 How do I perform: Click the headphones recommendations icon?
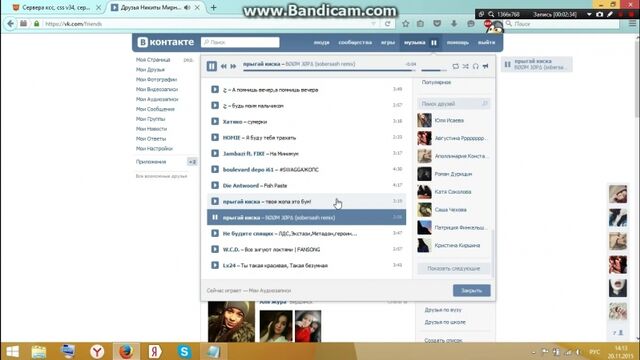pyautogui.click(x=476, y=66)
